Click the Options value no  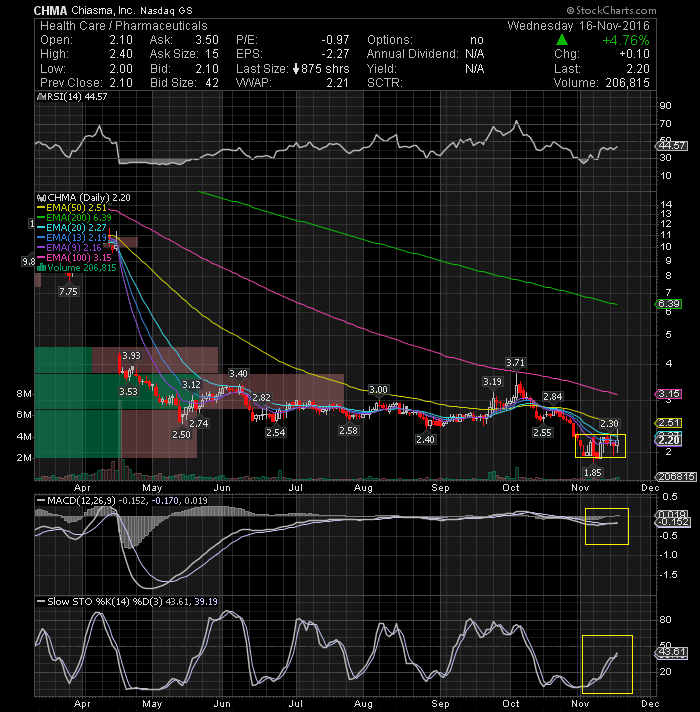(477, 40)
